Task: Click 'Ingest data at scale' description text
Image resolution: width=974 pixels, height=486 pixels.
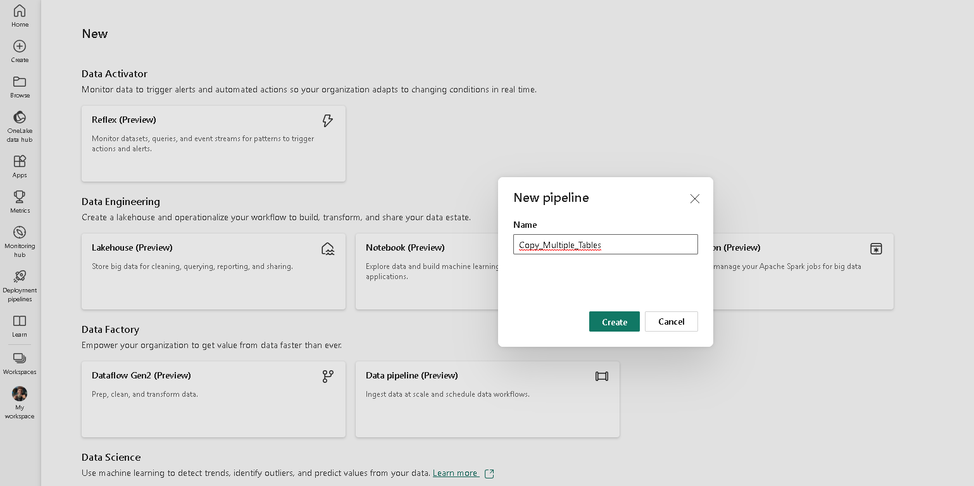Action: [x=447, y=394]
